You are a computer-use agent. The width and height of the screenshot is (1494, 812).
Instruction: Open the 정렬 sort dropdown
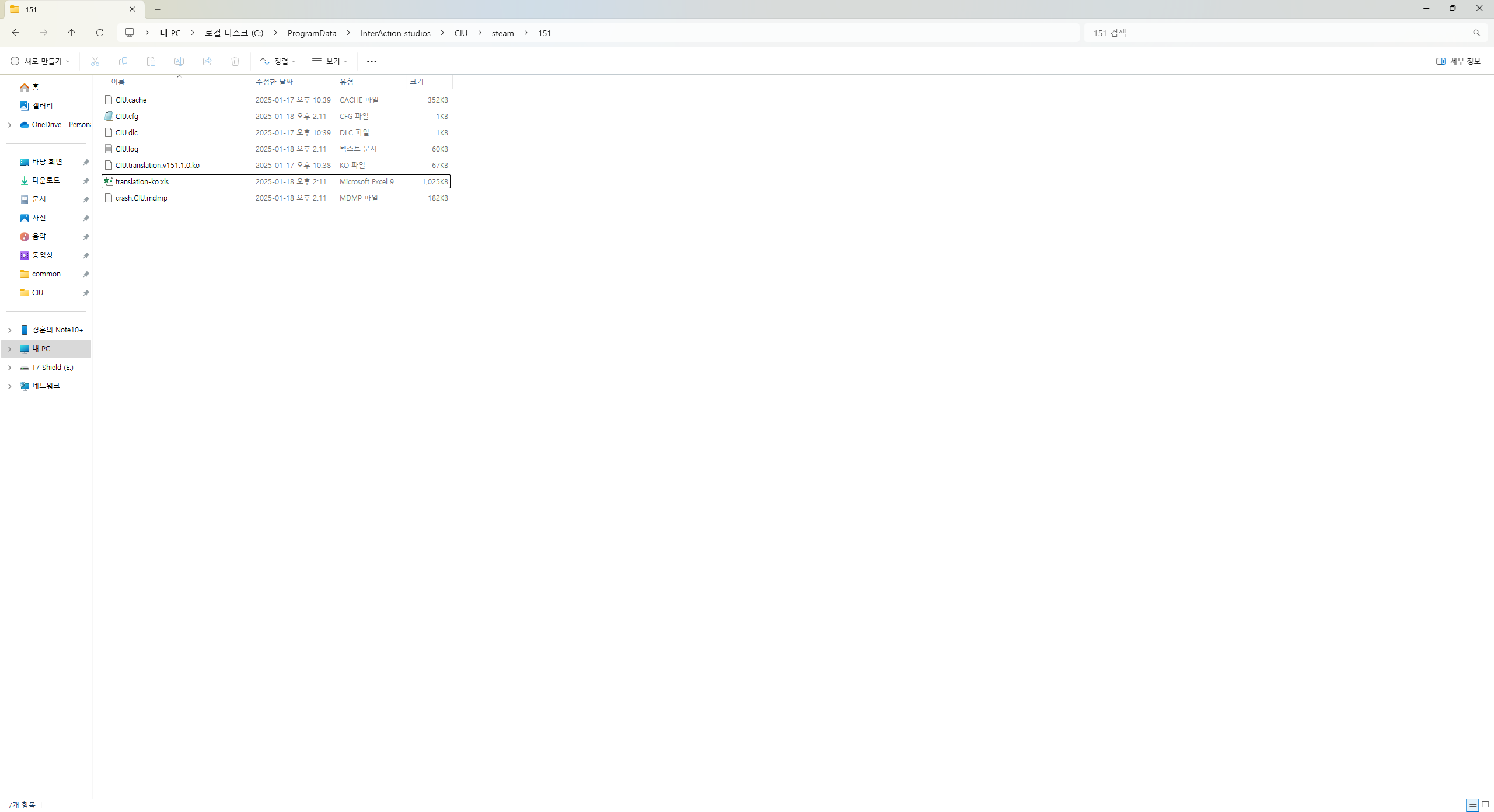278,61
